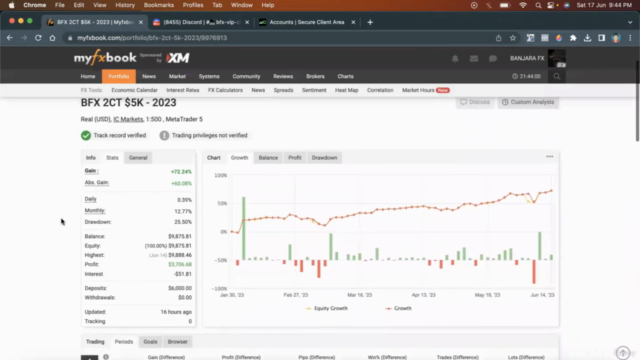Open the Community nav item
Viewport: 640px width, 360px height.
pos(246,76)
